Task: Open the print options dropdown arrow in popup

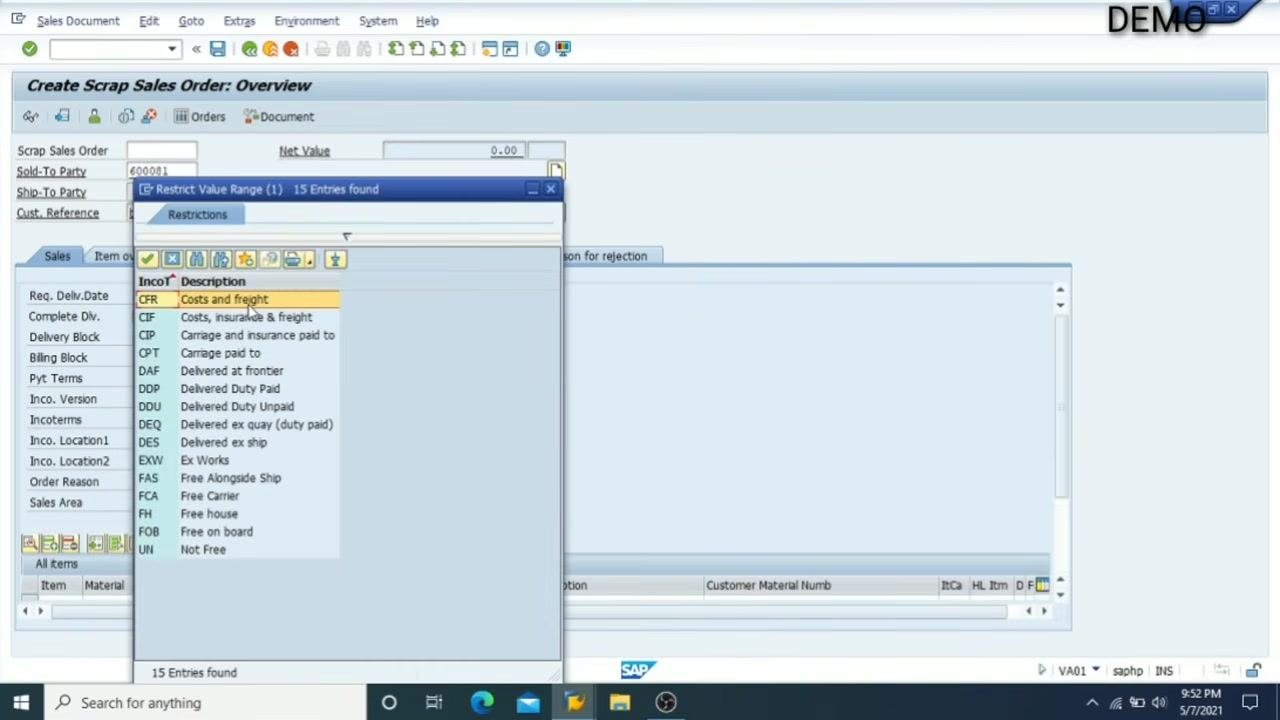Action: point(310,260)
